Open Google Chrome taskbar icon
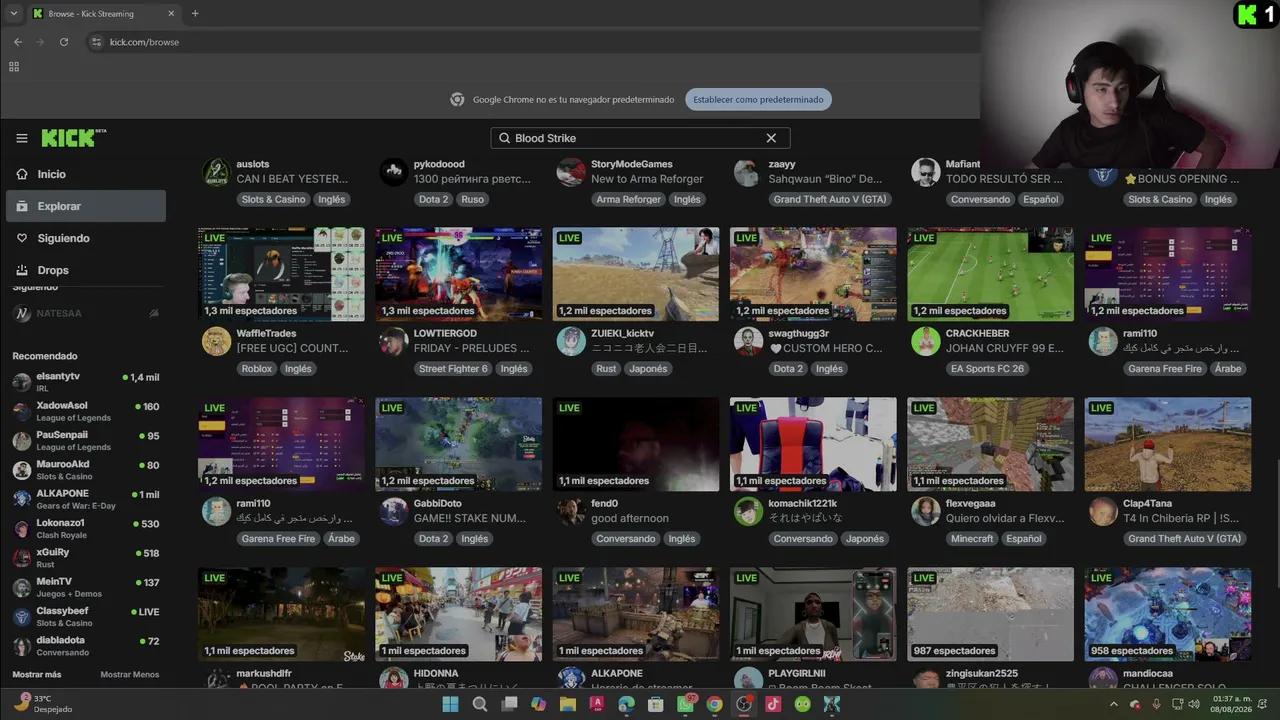The image size is (1280, 720). pos(714,704)
